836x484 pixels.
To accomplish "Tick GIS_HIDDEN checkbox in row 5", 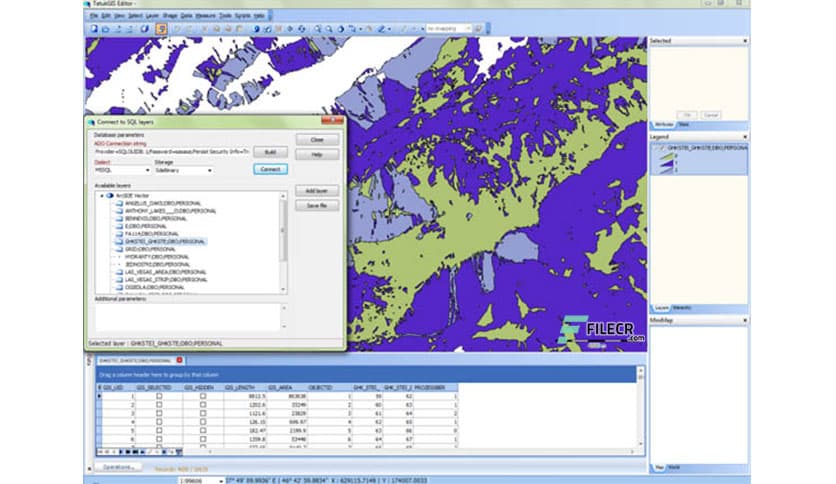I will [x=203, y=430].
